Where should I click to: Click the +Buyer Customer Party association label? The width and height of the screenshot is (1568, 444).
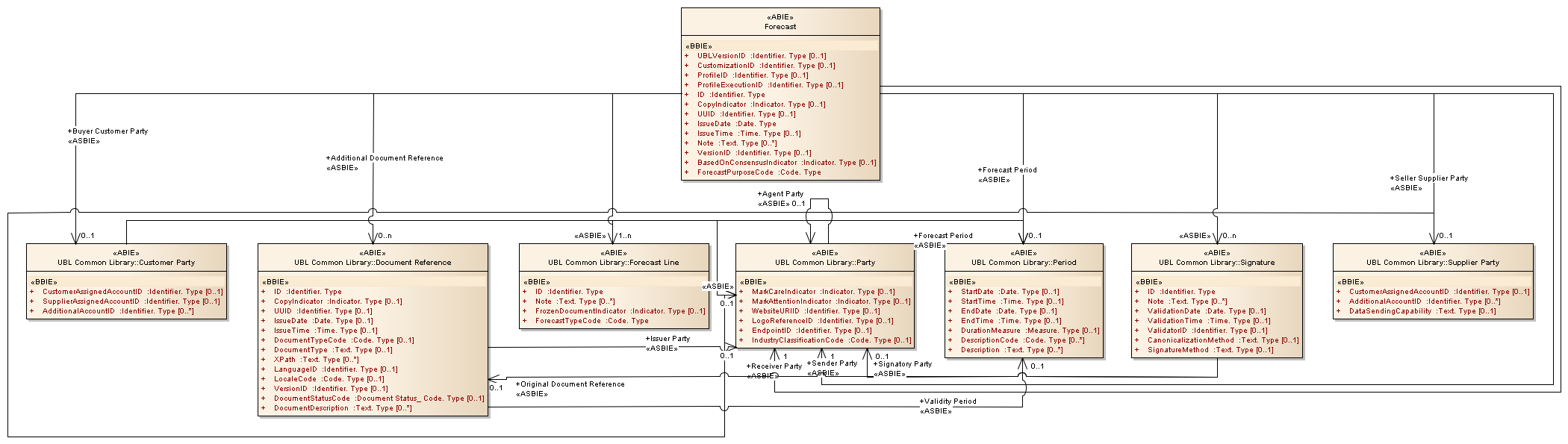point(108,131)
